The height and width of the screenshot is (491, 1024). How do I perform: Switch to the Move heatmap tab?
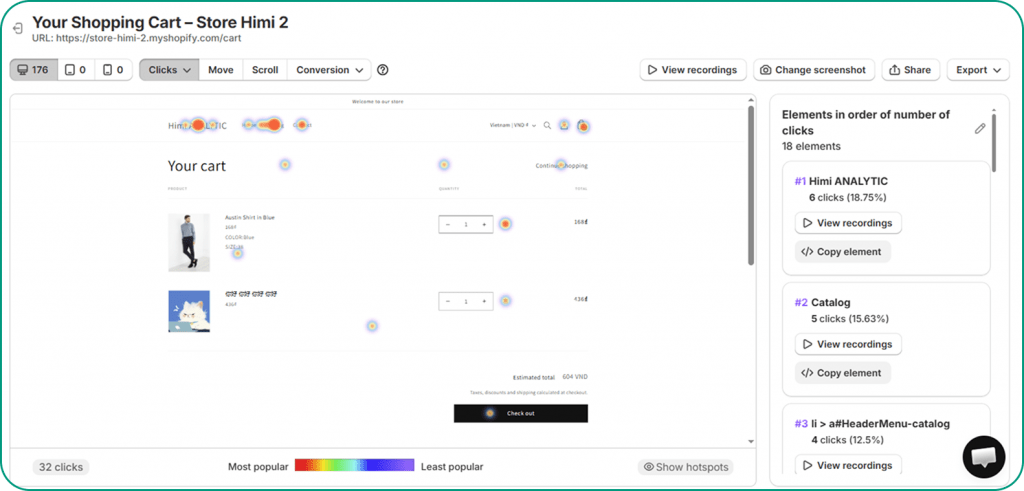click(221, 70)
